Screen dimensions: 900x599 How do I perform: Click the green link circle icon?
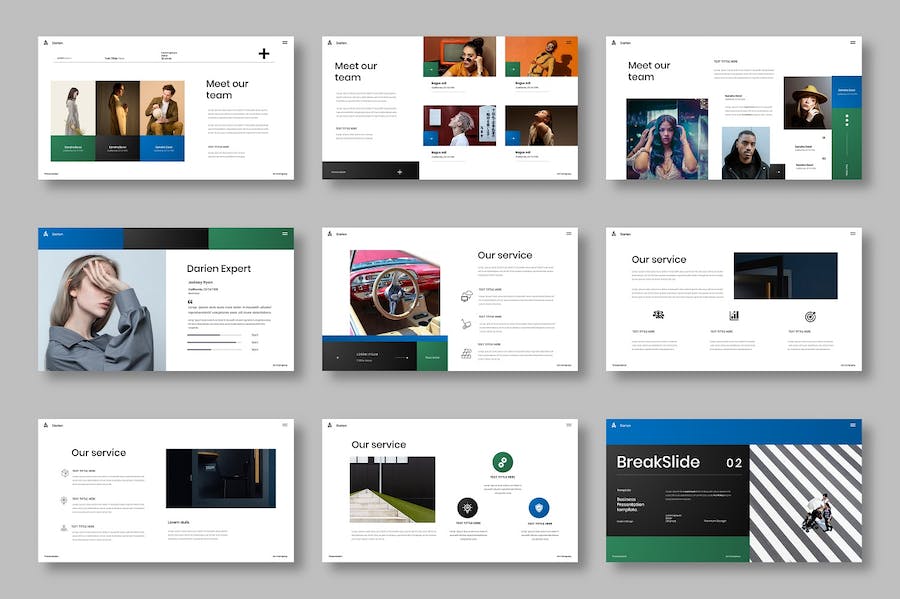(x=503, y=462)
